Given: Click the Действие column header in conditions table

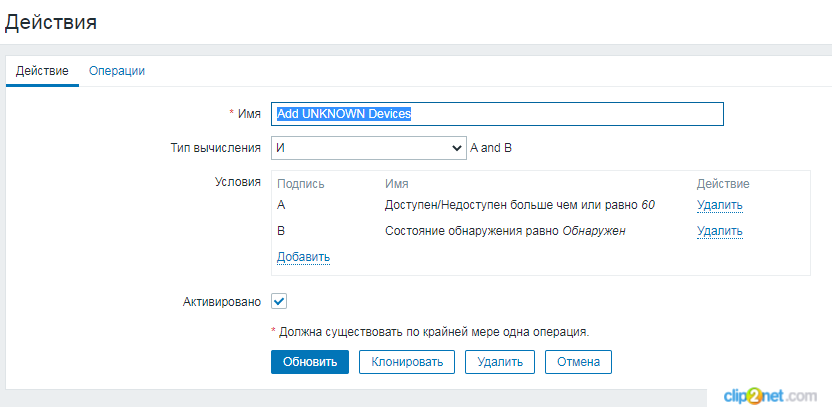Looking at the screenshot, I should click(x=723, y=184).
